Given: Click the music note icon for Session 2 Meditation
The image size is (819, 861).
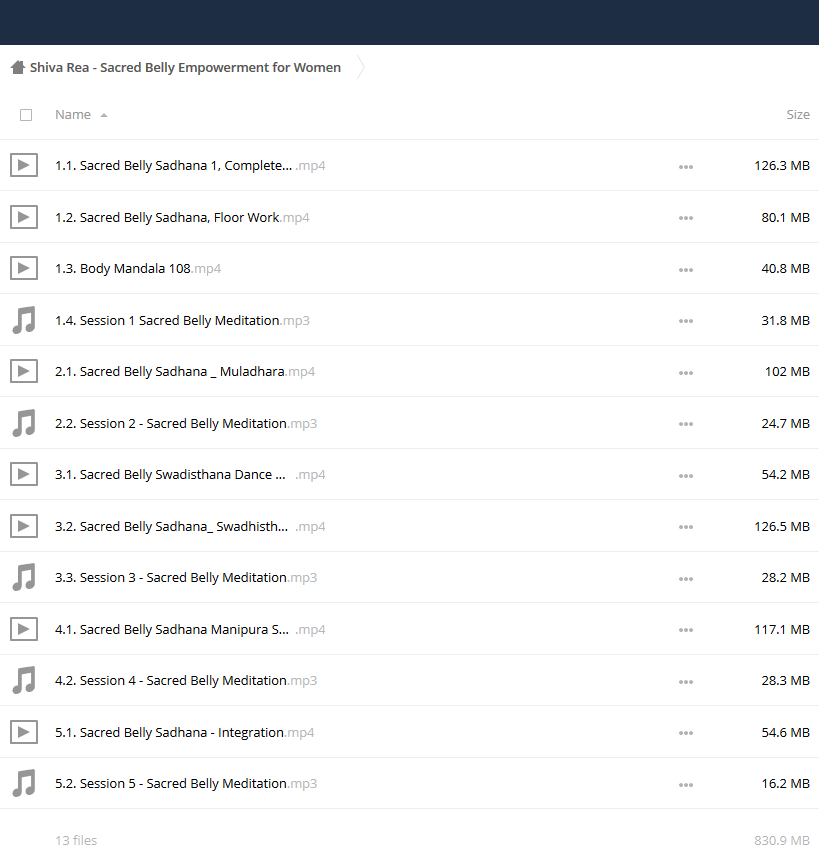Looking at the screenshot, I should pyautogui.click(x=24, y=423).
